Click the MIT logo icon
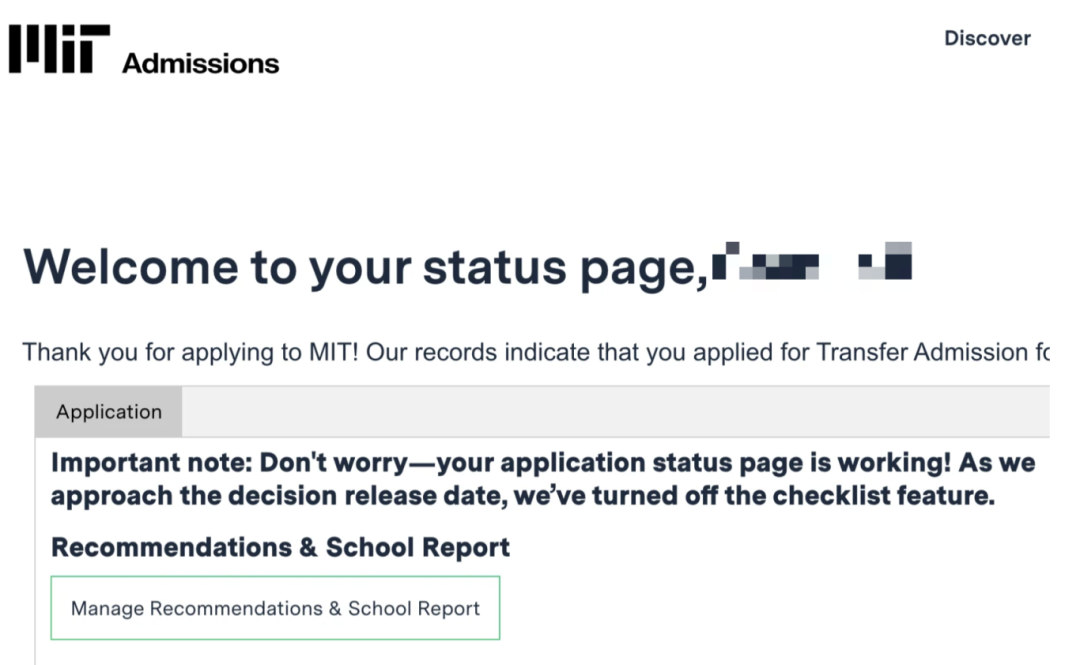The width and height of the screenshot is (1080, 665). click(59, 49)
